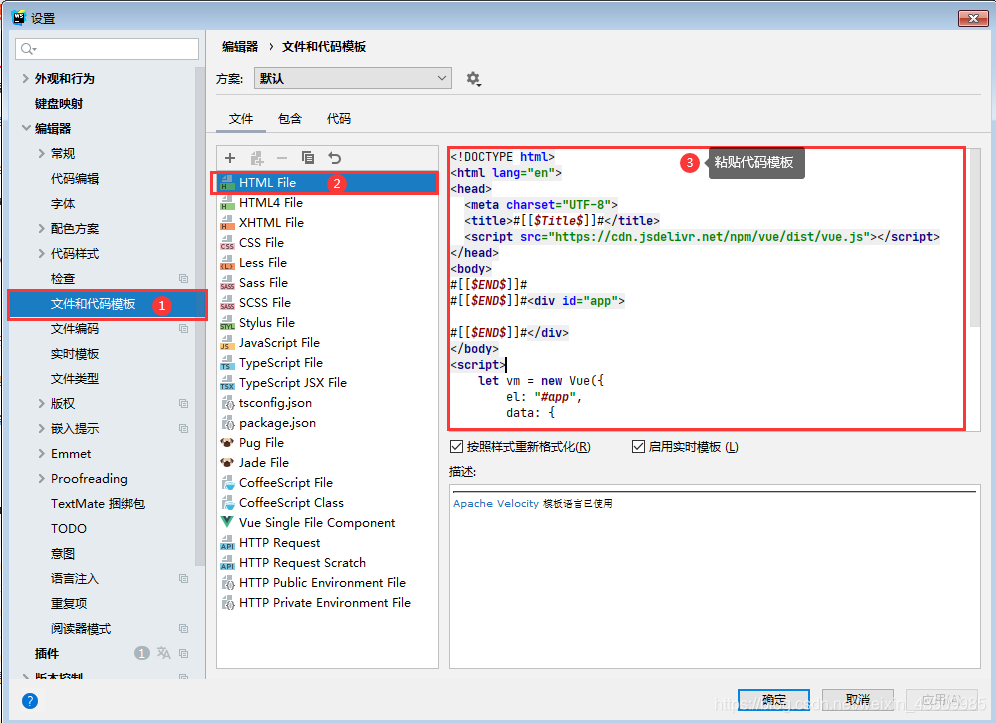Expand the Emmet tree node

pos(41,454)
